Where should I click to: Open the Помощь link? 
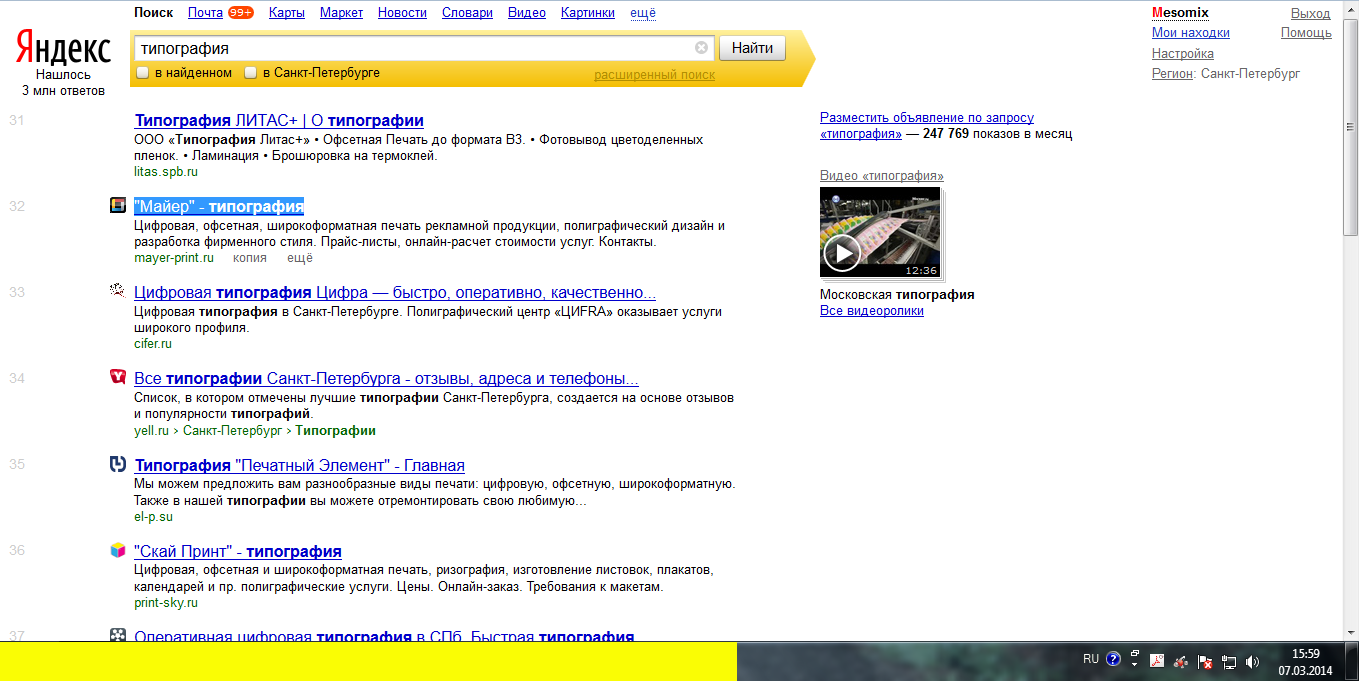pyautogui.click(x=1306, y=33)
